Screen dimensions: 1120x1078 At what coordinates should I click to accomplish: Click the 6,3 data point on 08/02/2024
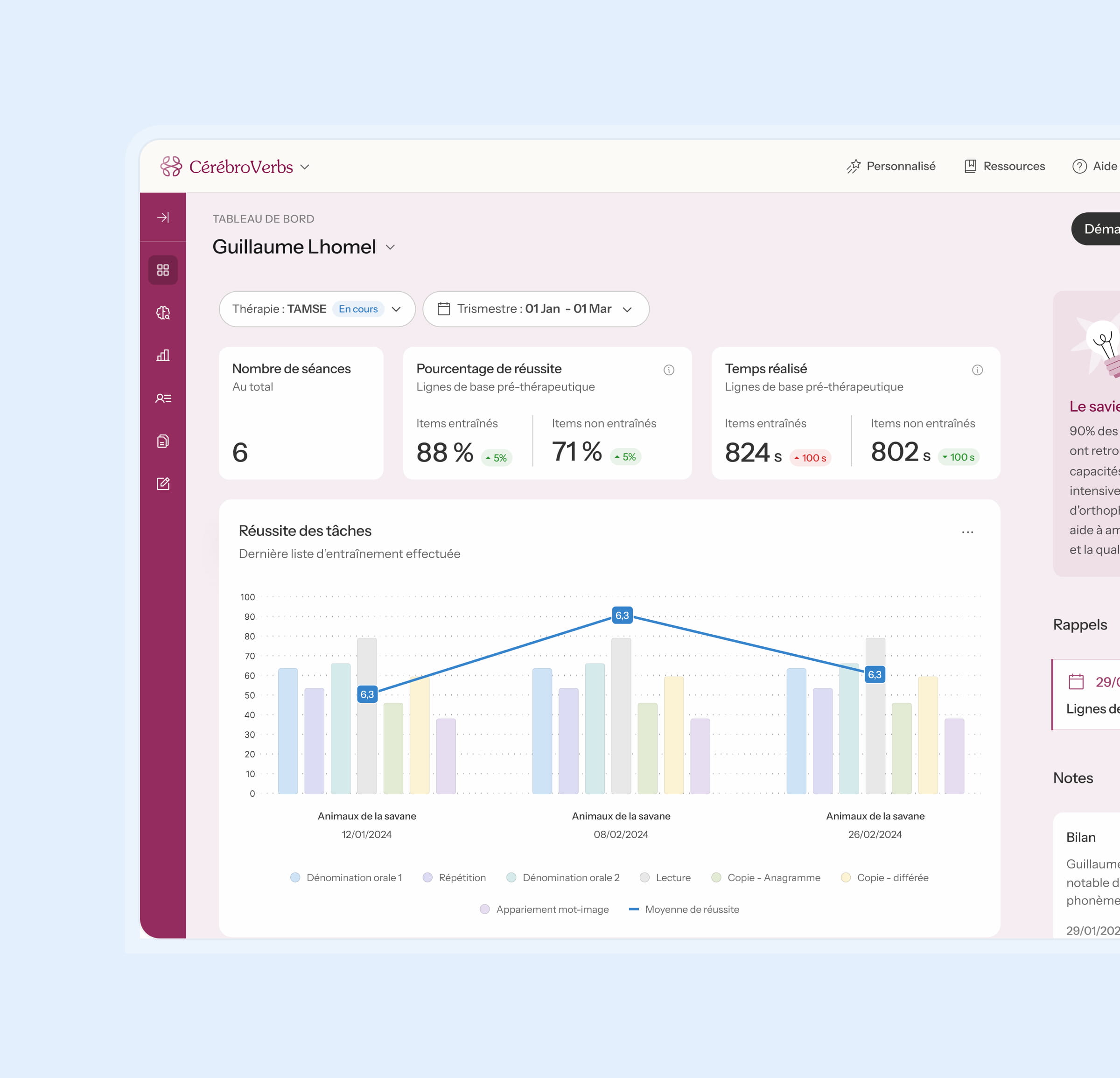coord(622,615)
